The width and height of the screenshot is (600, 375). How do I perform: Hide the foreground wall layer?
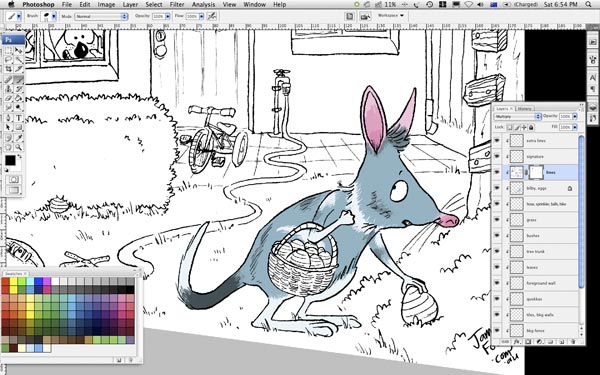click(497, 283)
